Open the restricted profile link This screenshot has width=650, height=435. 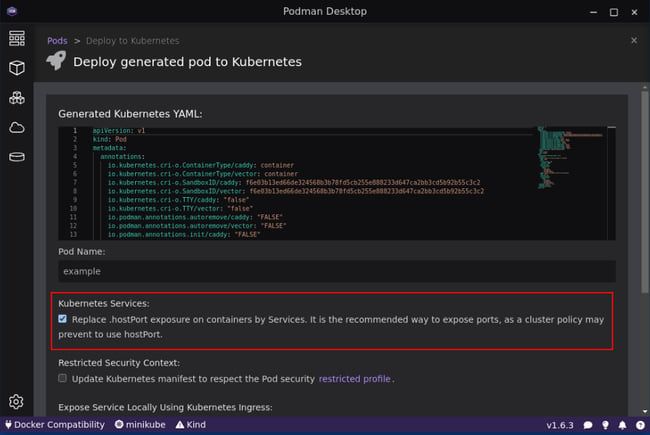[354, 379]
